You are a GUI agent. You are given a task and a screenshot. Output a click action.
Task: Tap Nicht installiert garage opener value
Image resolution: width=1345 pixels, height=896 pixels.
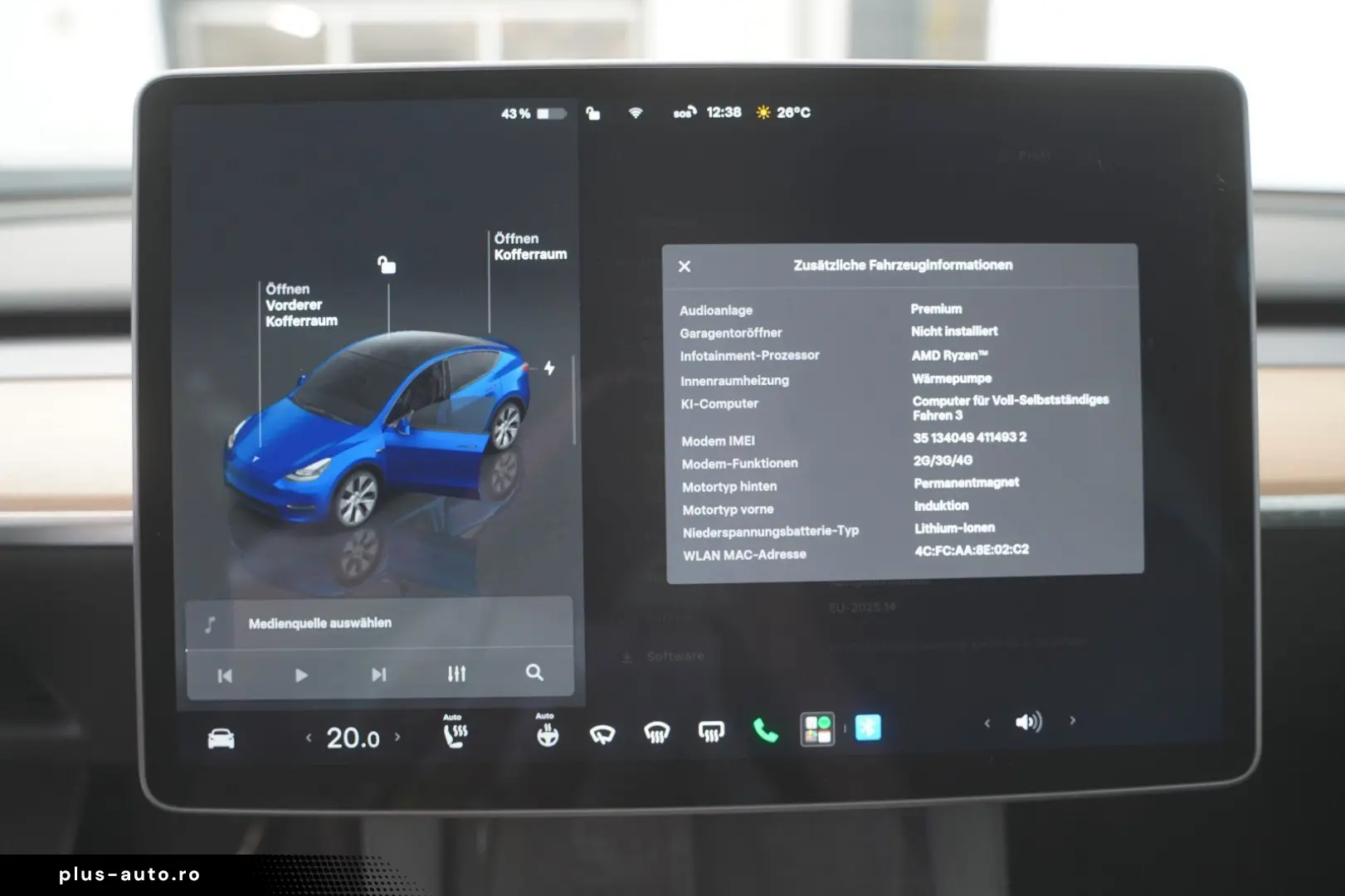pyautogui.click(x=954, y=331)
